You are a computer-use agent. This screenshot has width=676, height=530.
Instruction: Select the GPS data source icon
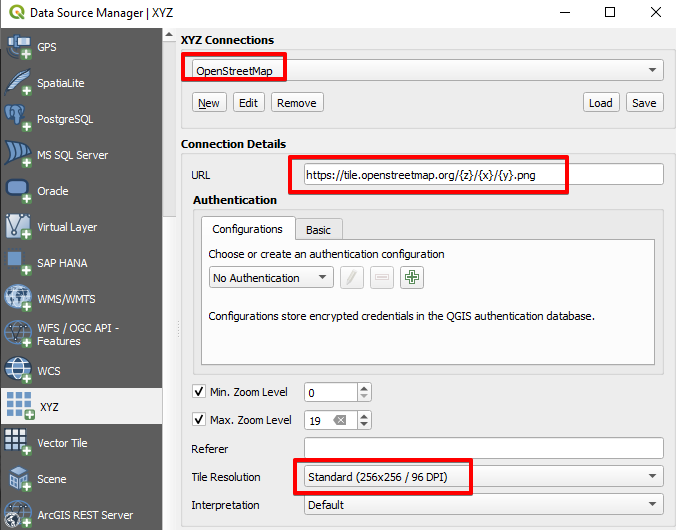coord(19,47)
